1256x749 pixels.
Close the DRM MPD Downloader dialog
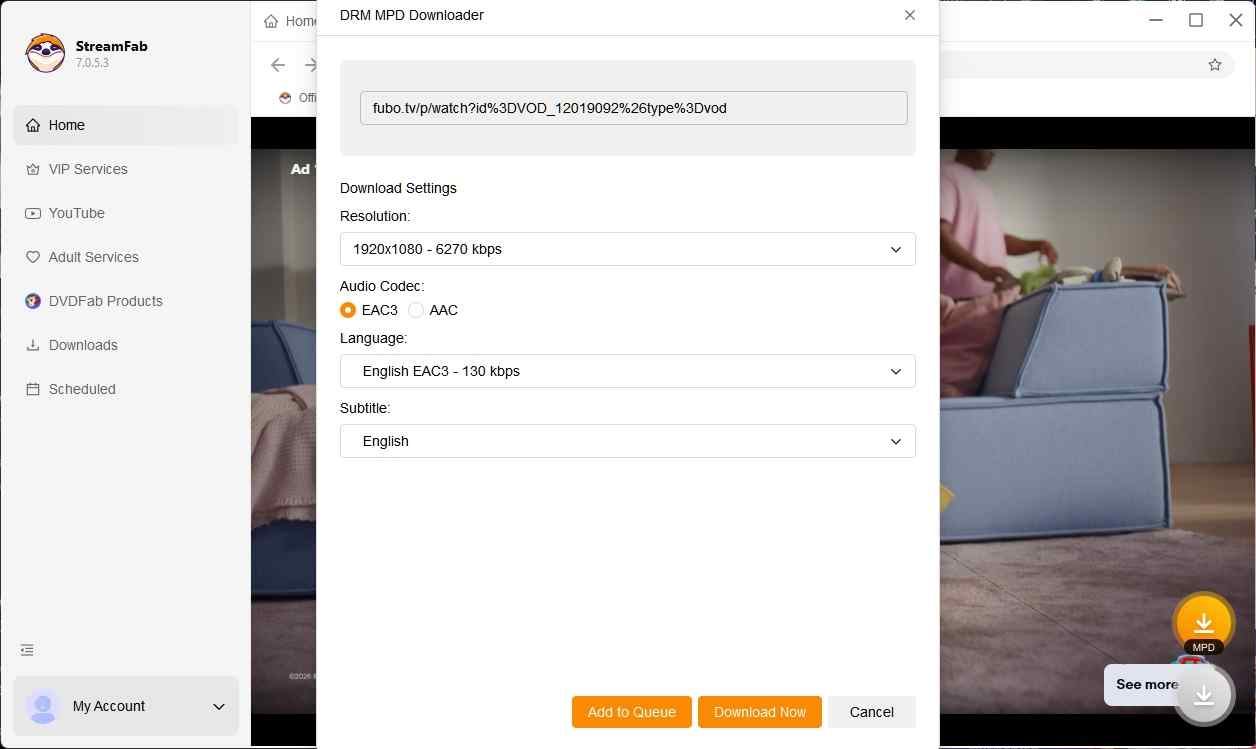(909, 15)
